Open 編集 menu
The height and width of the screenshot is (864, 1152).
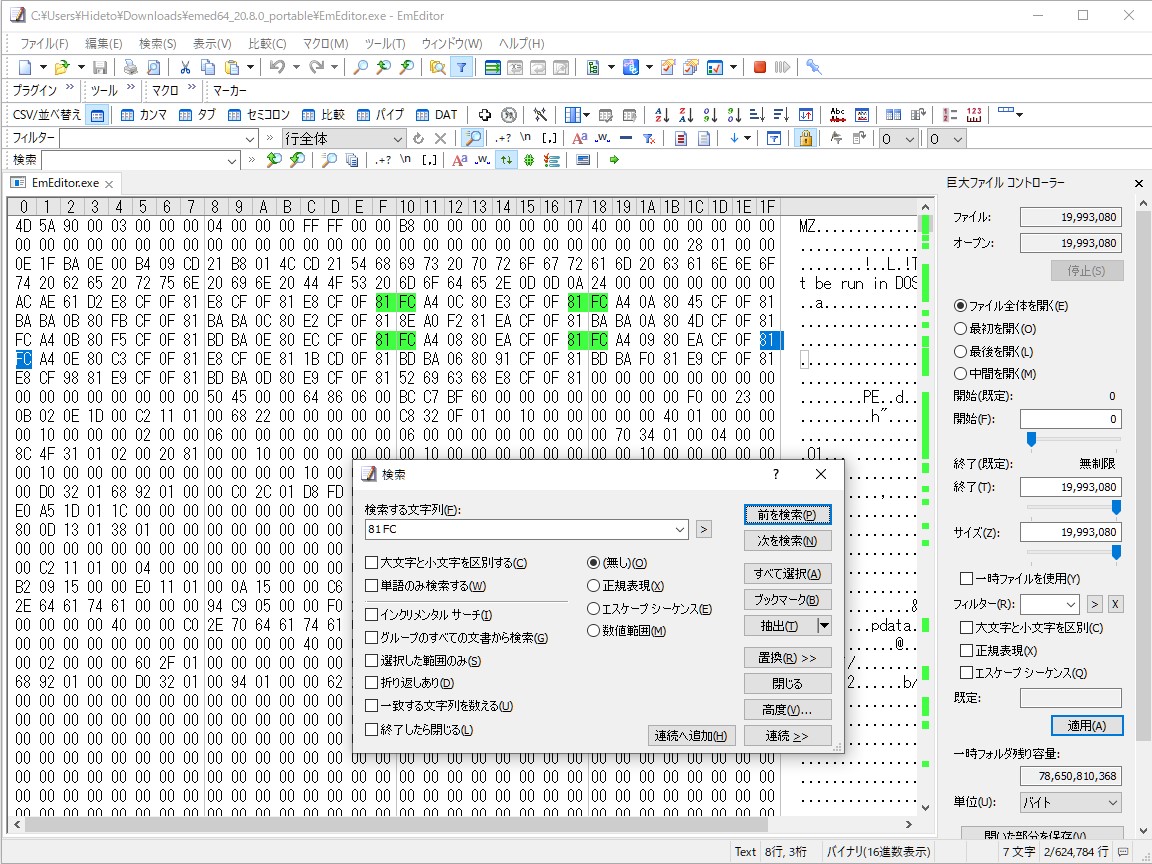point(104,44)
